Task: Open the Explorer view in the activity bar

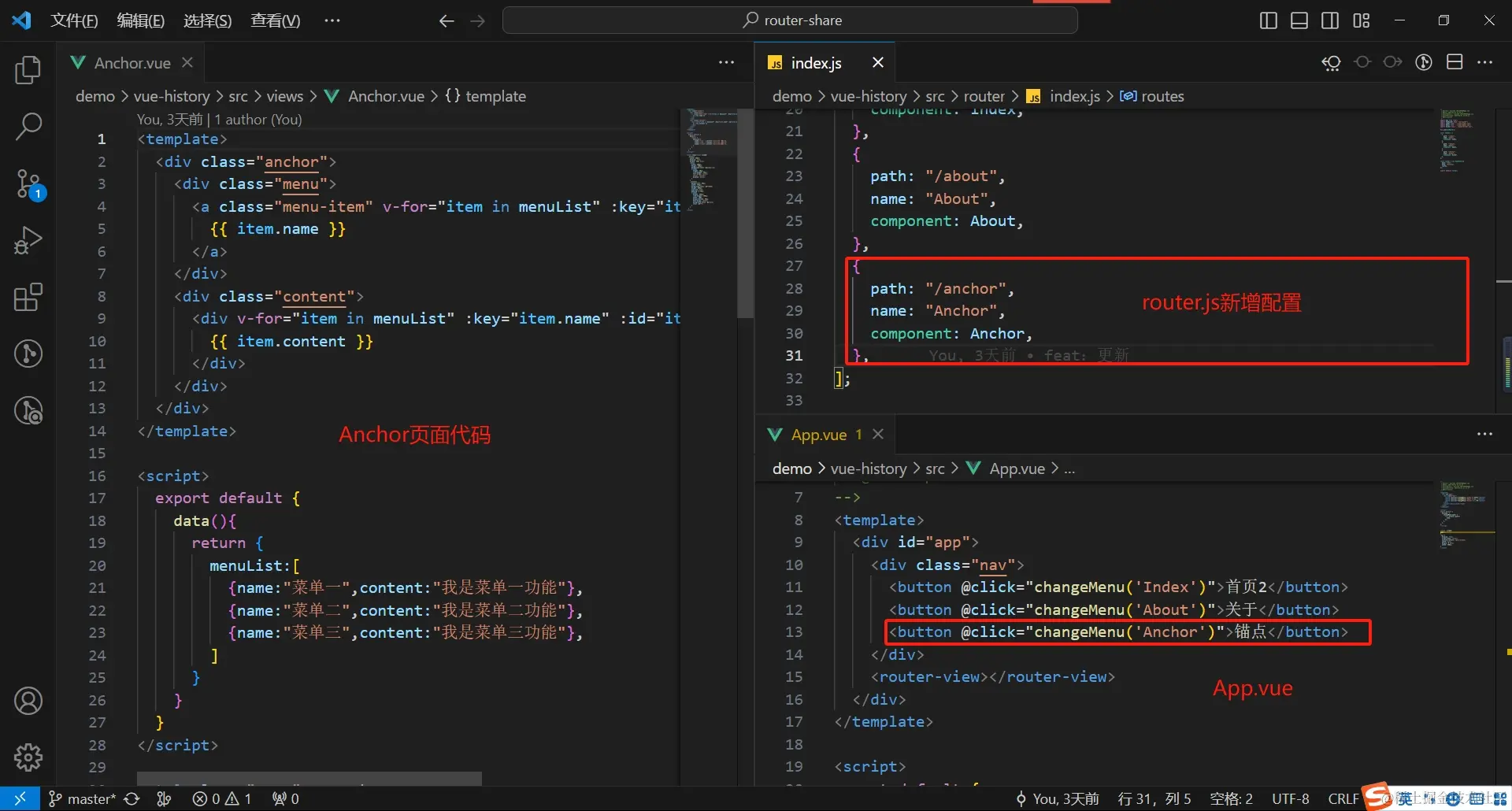Action: [x=28, y=70]
